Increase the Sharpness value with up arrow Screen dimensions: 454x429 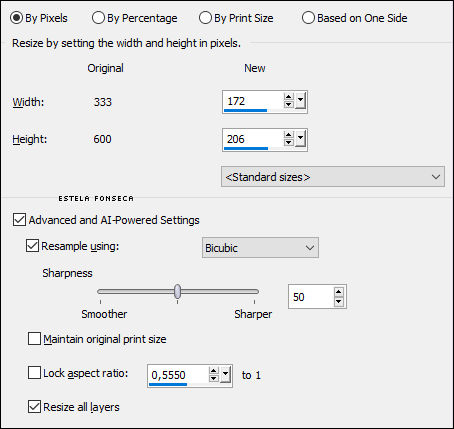(339, 292)
